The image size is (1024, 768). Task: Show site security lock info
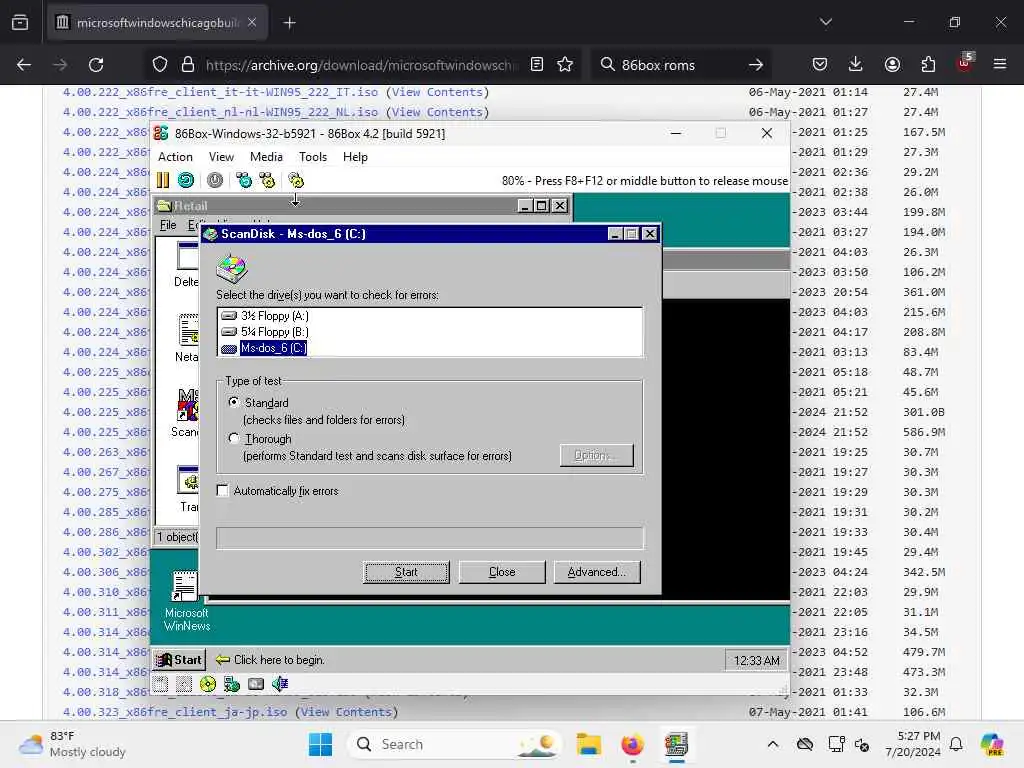[188, 65]
